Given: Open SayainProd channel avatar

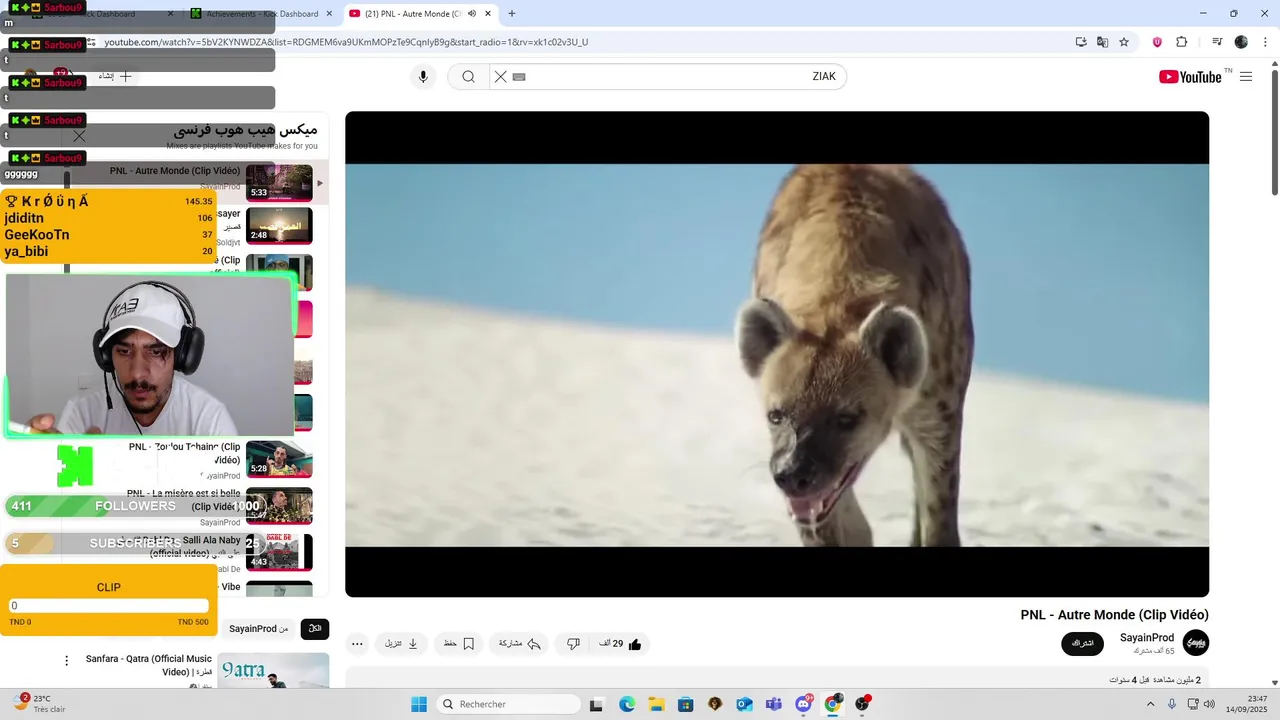Looking at the screenshot, I should 1196,642.
